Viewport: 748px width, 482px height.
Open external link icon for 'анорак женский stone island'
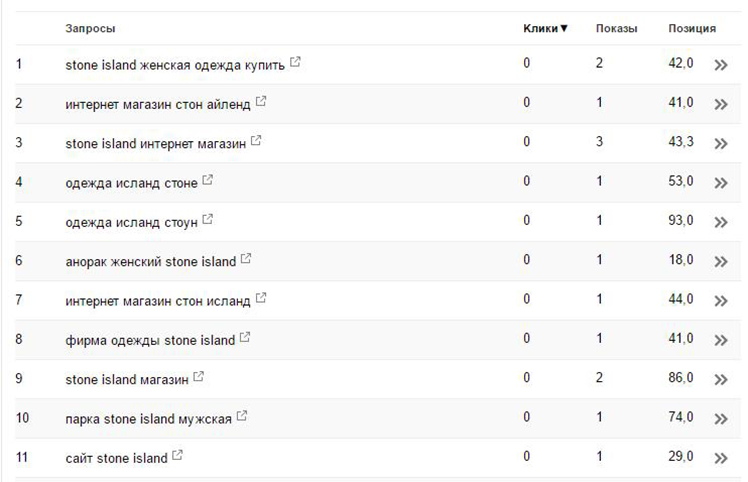coord(246,259)
